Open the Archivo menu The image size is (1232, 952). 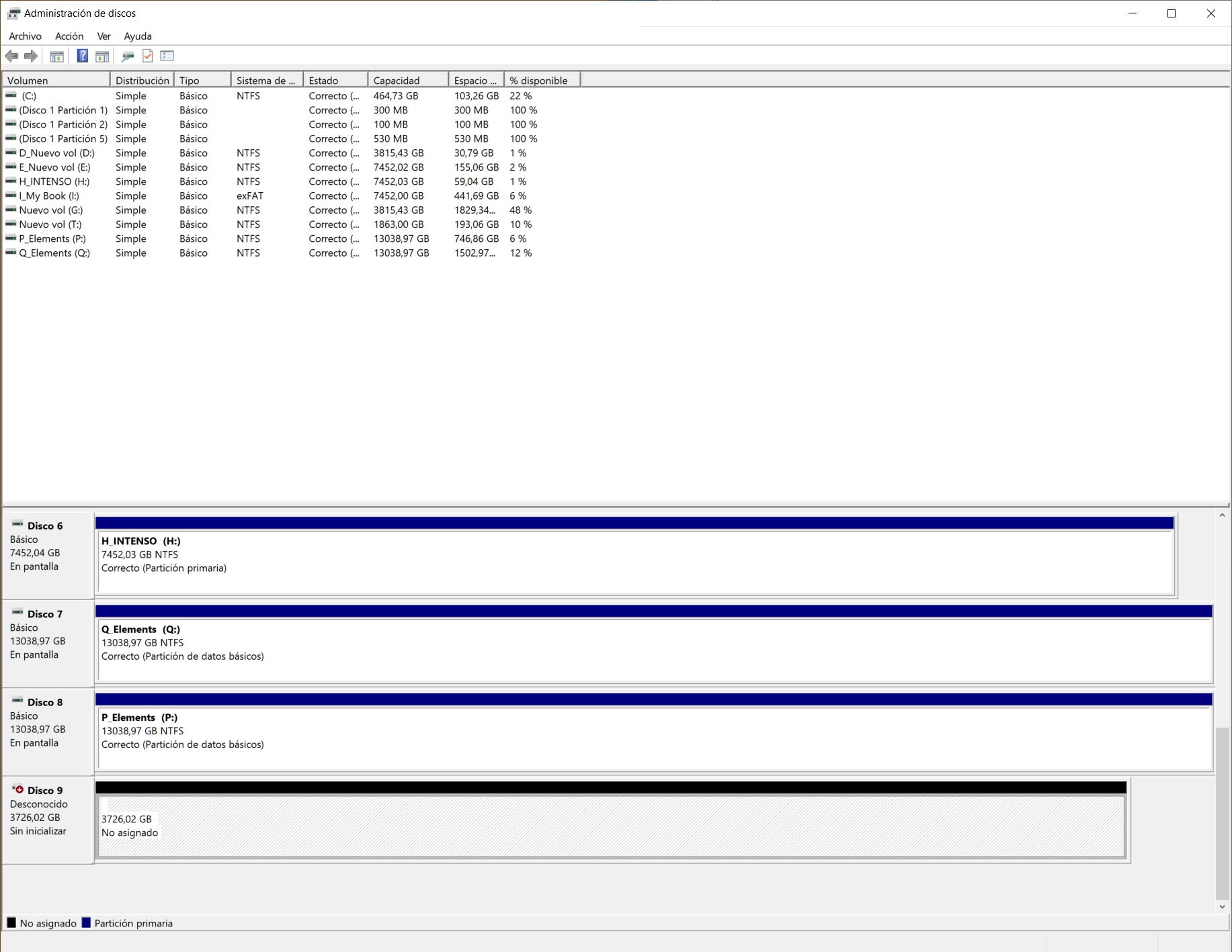click(x=25, y=36)
